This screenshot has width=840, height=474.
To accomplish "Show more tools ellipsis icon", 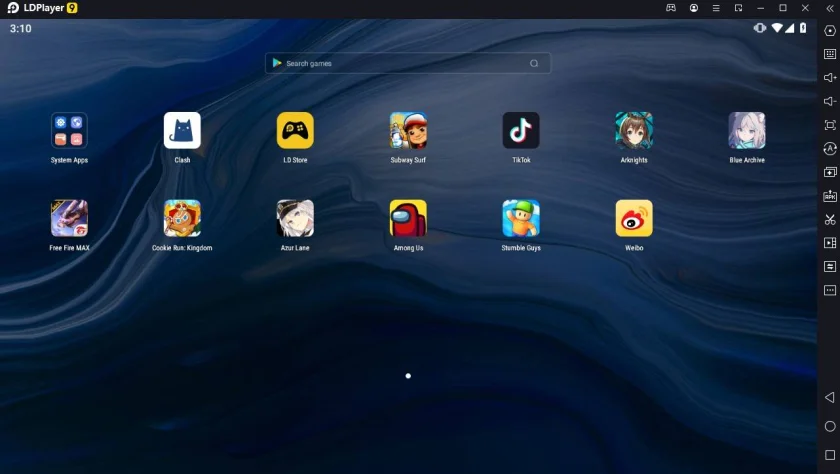I will (830, 290).
